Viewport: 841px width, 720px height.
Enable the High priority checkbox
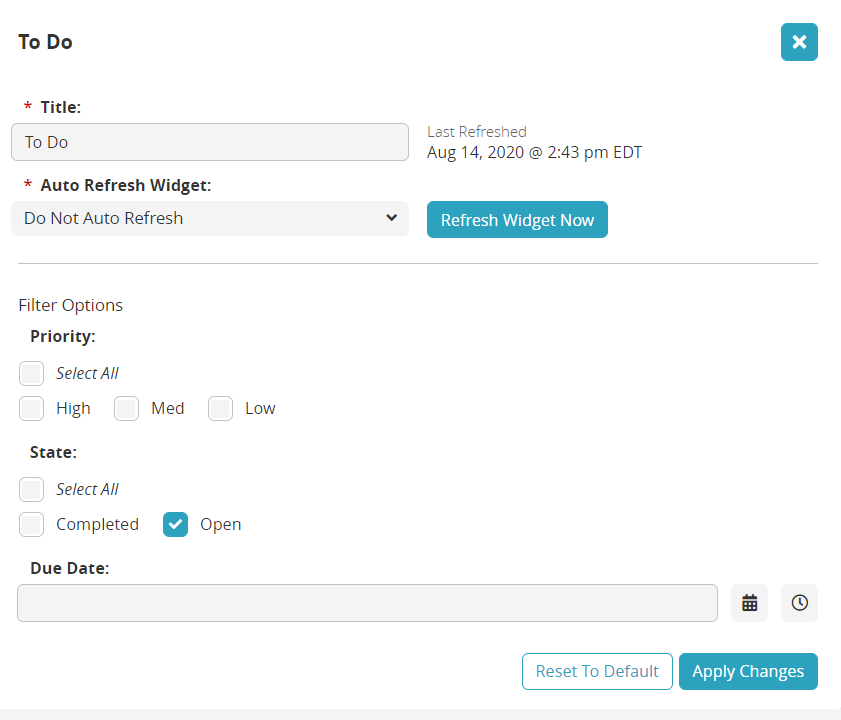[x=32, y=408]
